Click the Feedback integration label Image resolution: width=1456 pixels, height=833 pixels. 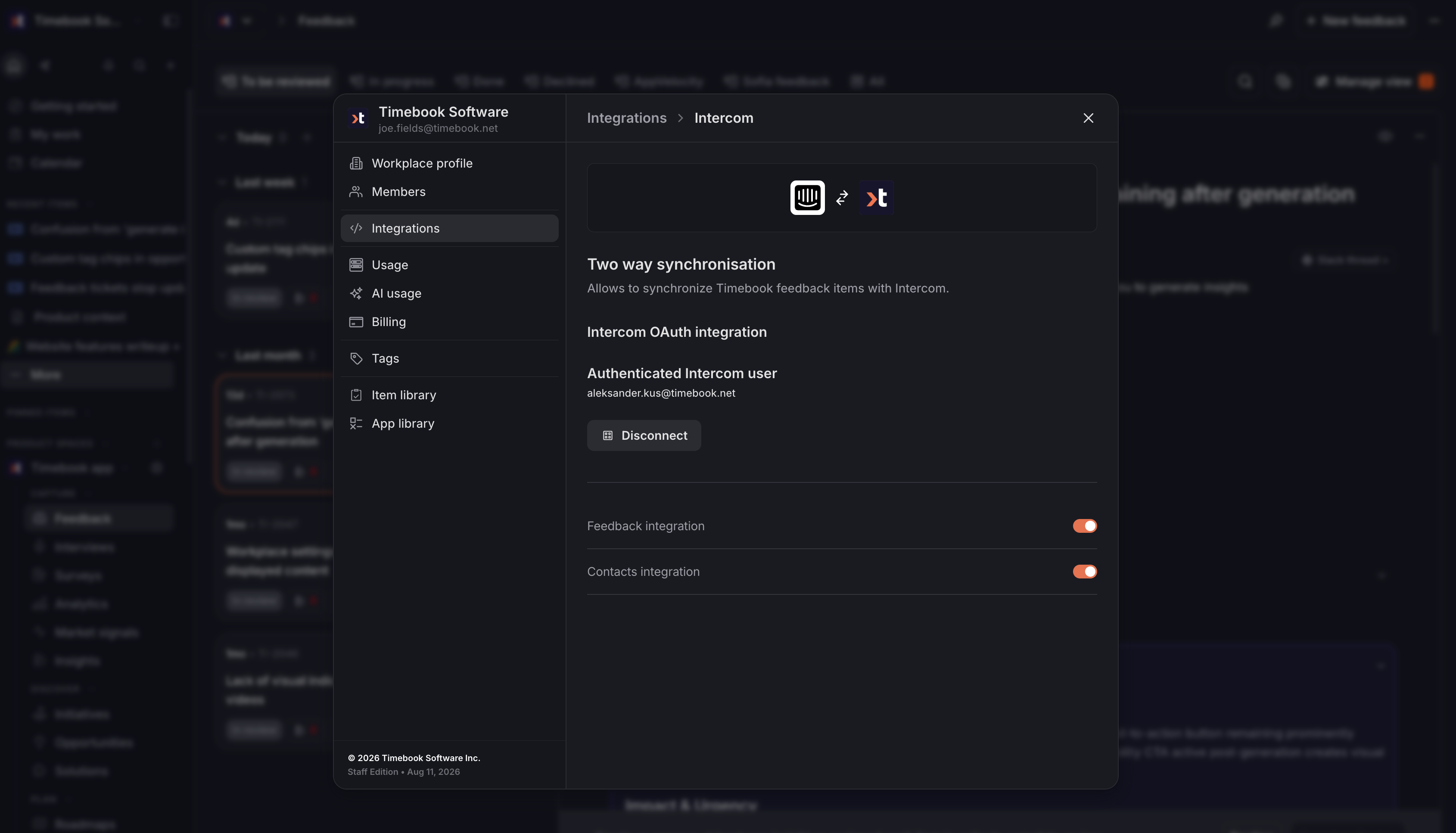[645, 526]
